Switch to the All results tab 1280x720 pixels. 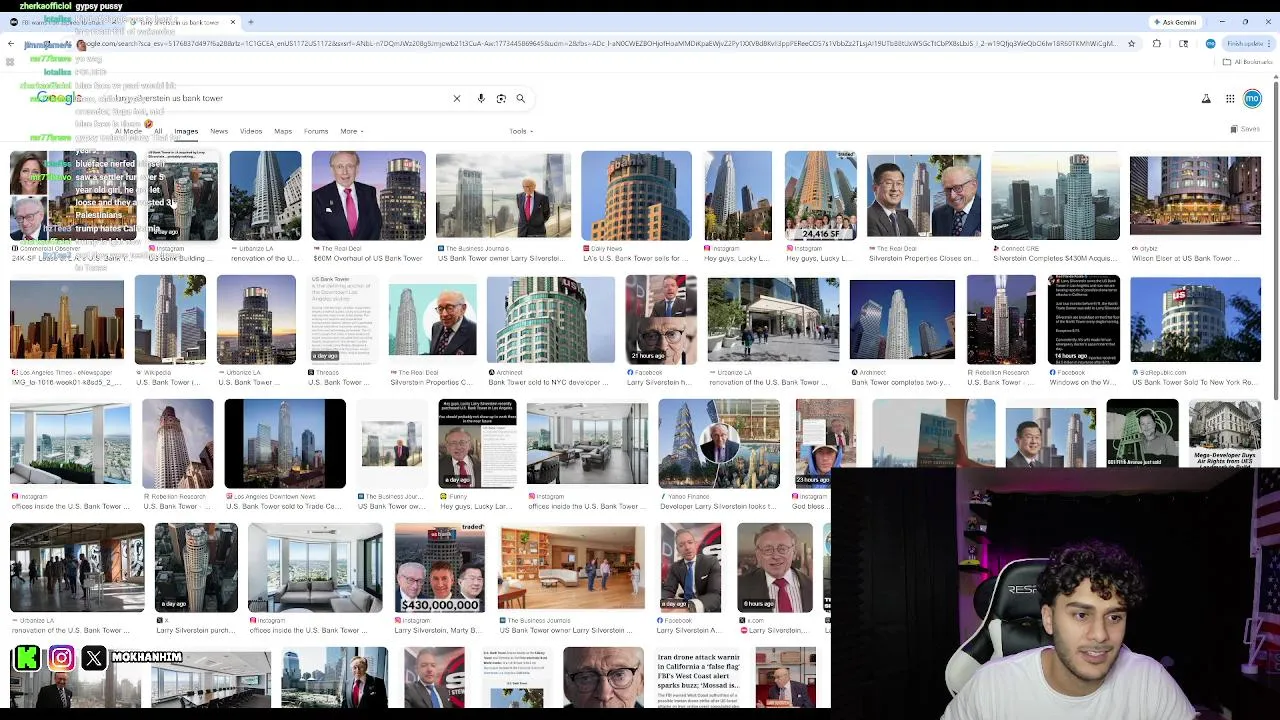(158, 131)
